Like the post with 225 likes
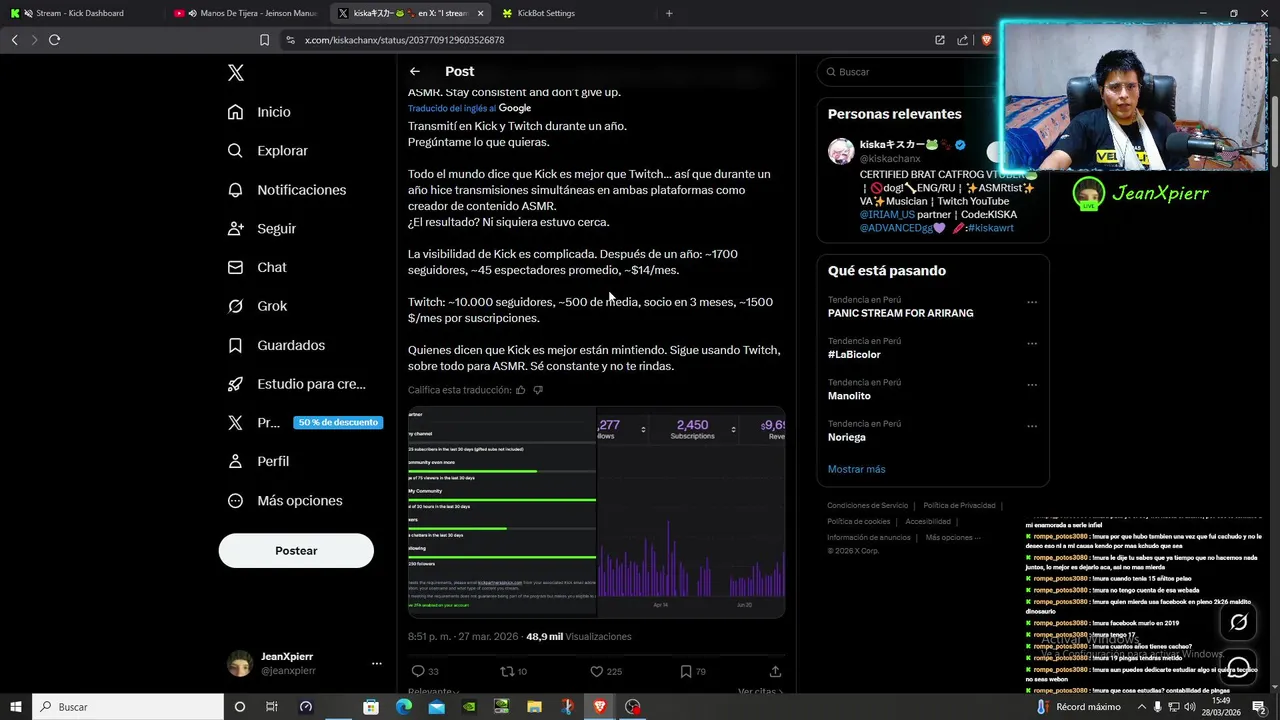The height and width of the screenshot is (720, 1280). [605, 671]
